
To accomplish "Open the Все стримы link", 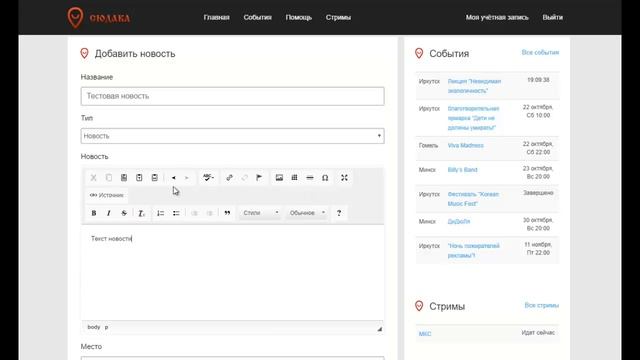I will (542, 305).
